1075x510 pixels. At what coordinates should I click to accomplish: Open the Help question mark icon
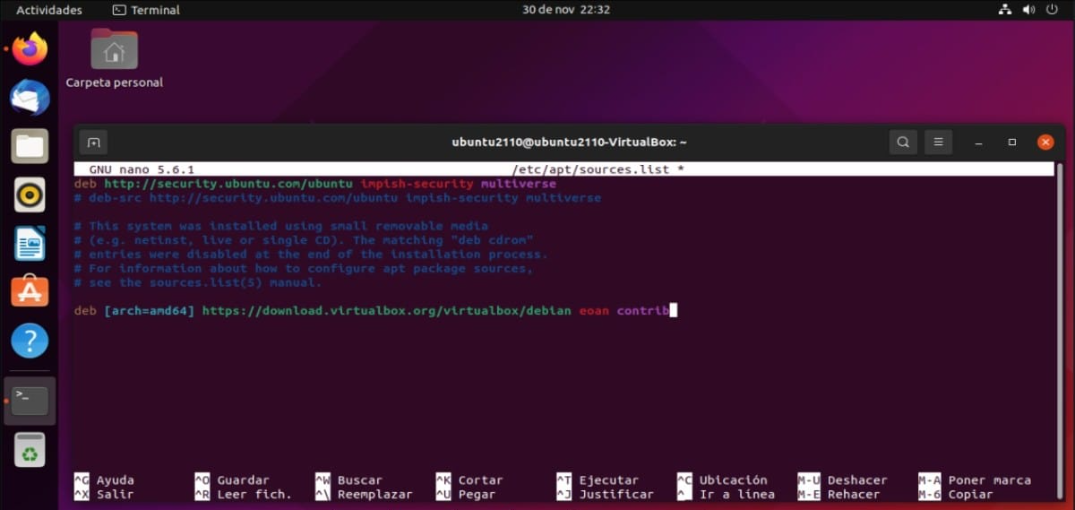[29, 341]
